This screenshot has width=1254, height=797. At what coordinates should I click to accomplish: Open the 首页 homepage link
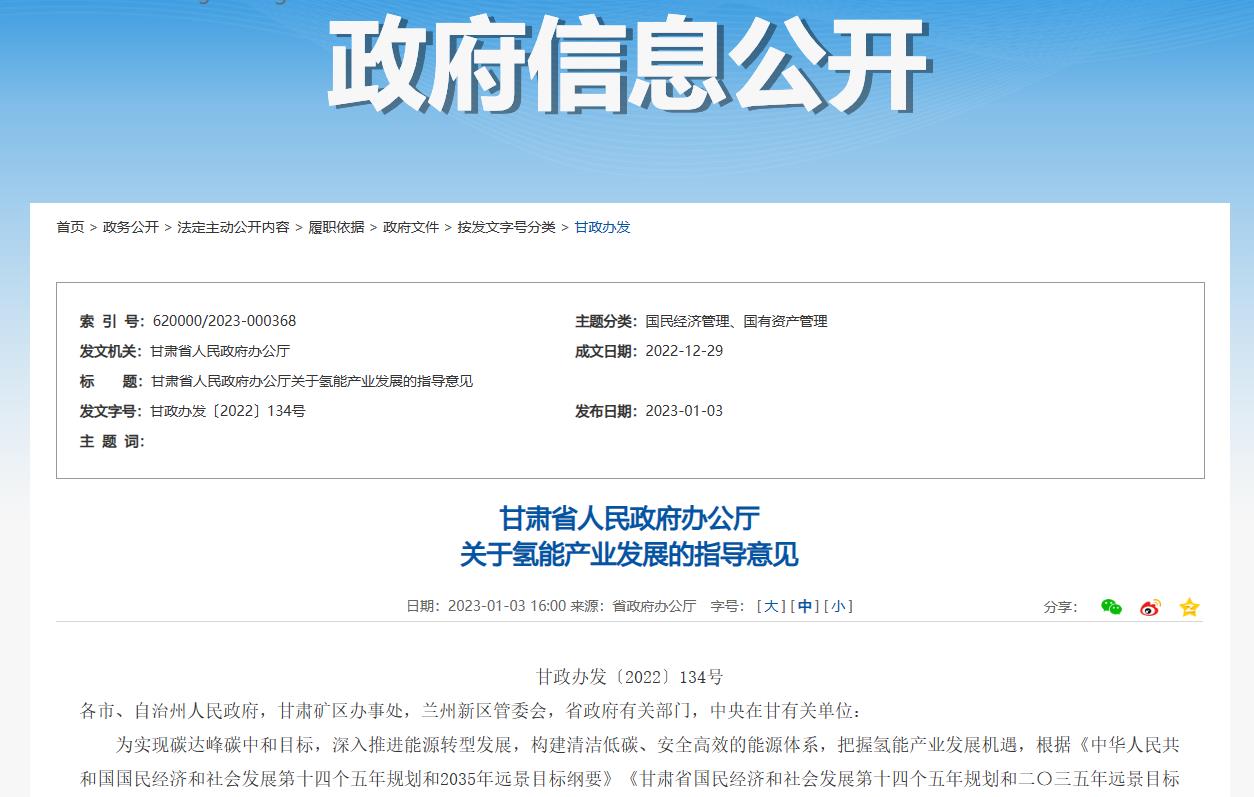pyautogui.click(x=69, y=227)
